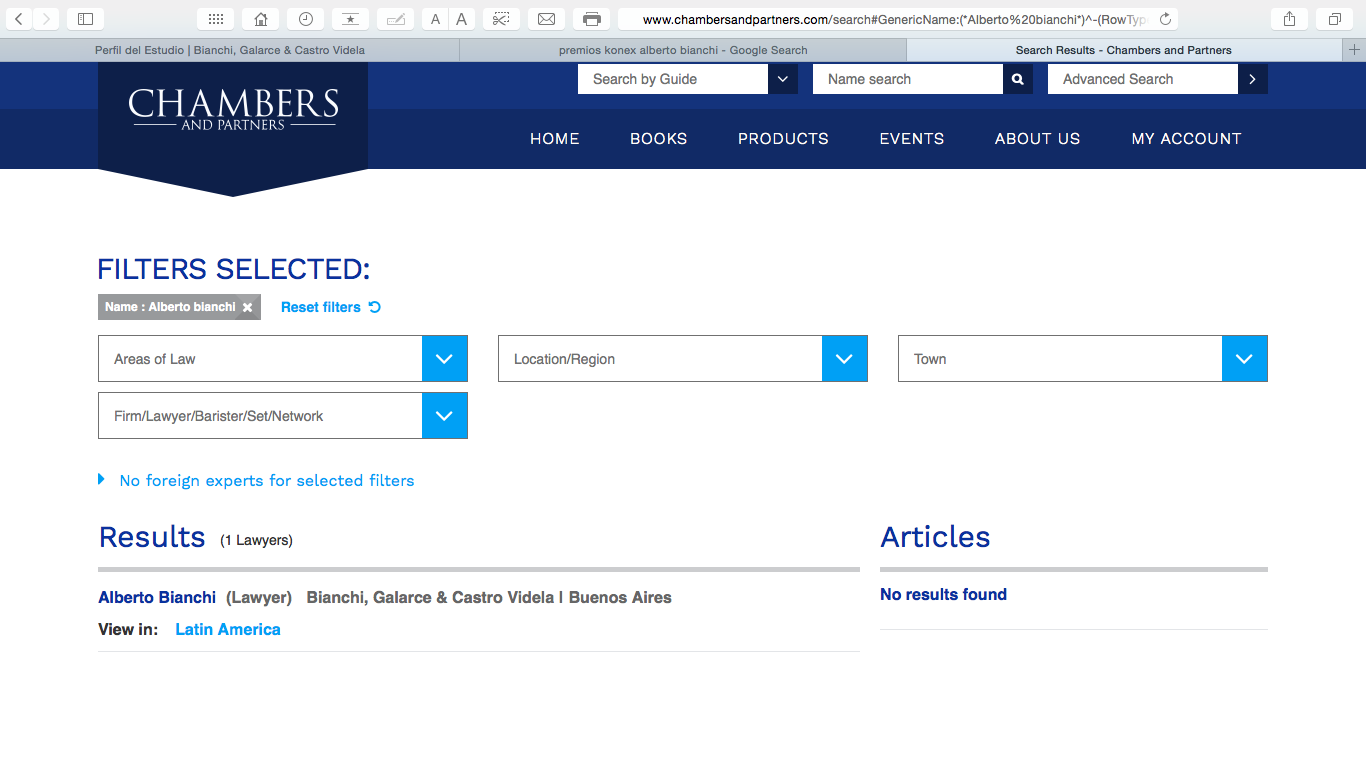Open the Share sheet icon
Screen dimensions: 1366x768
[x=1290, y=19]
